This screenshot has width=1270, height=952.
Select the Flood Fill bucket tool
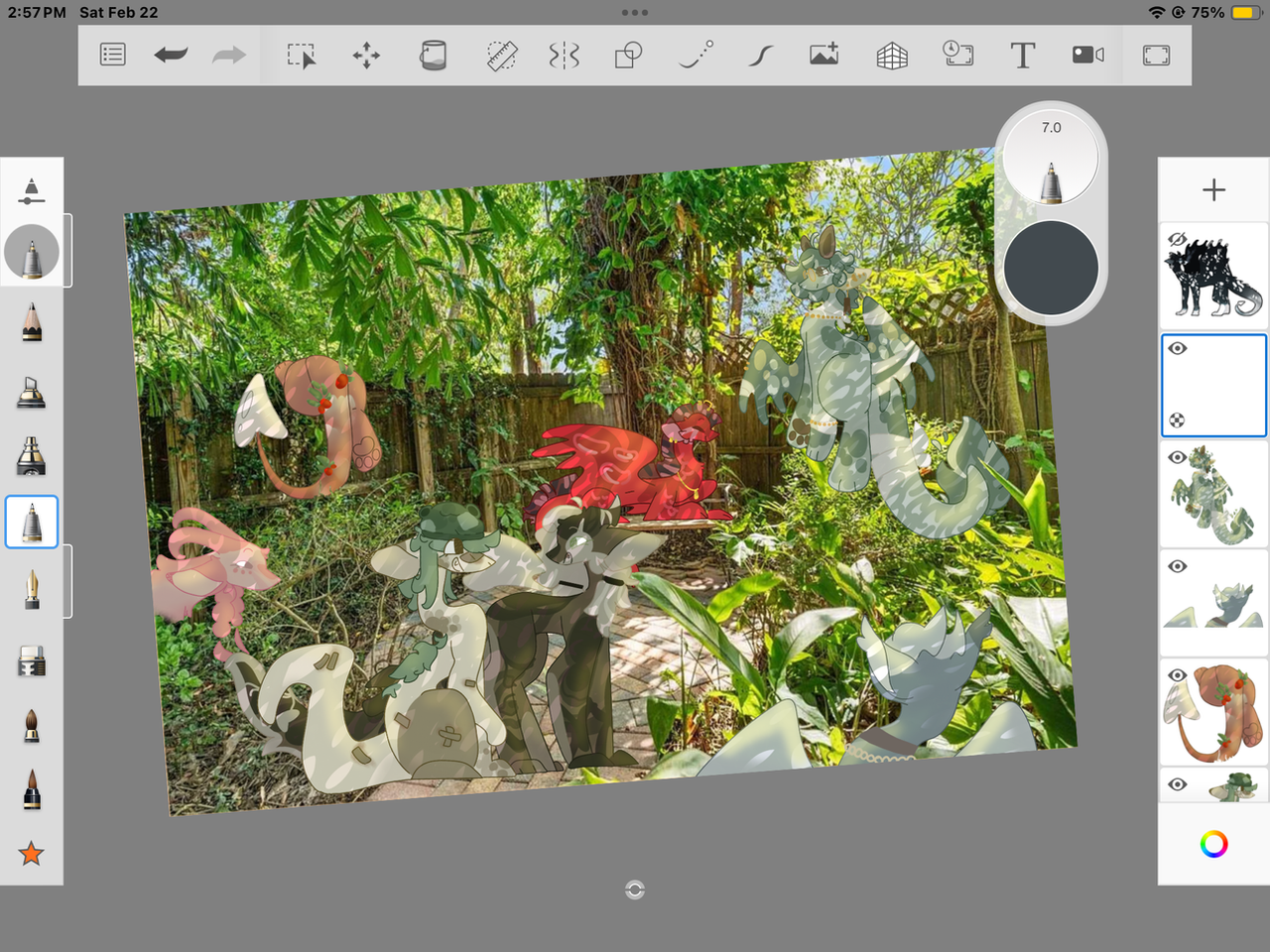[434, 55]
